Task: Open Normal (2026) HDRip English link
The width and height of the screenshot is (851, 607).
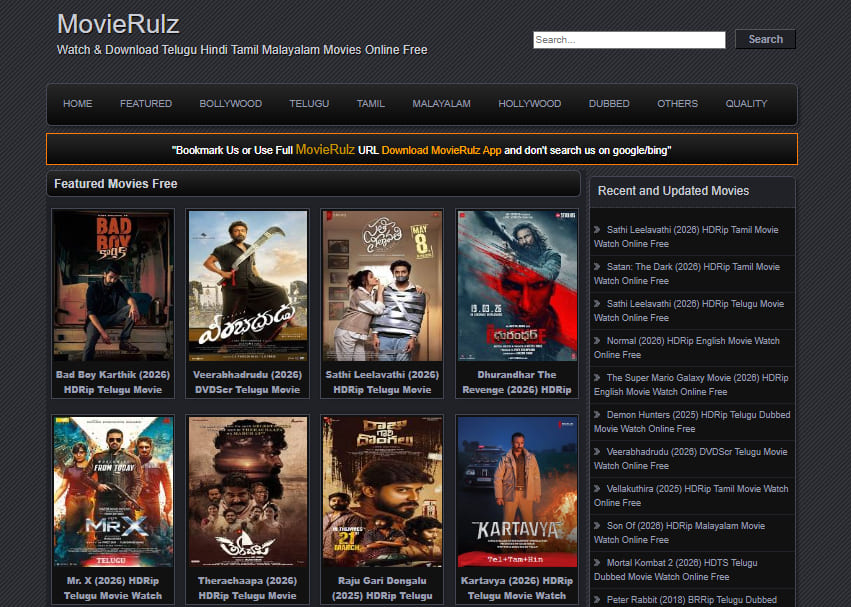Action: pyautogui.click(x=687, y=347)
